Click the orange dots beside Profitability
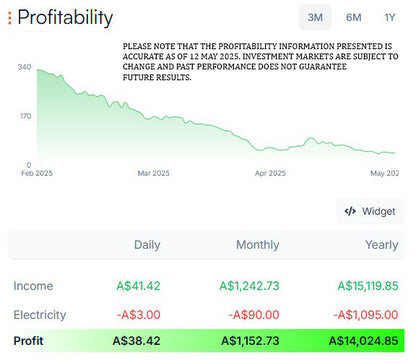This screenshot has width=416, height=363. click(10, 18)
